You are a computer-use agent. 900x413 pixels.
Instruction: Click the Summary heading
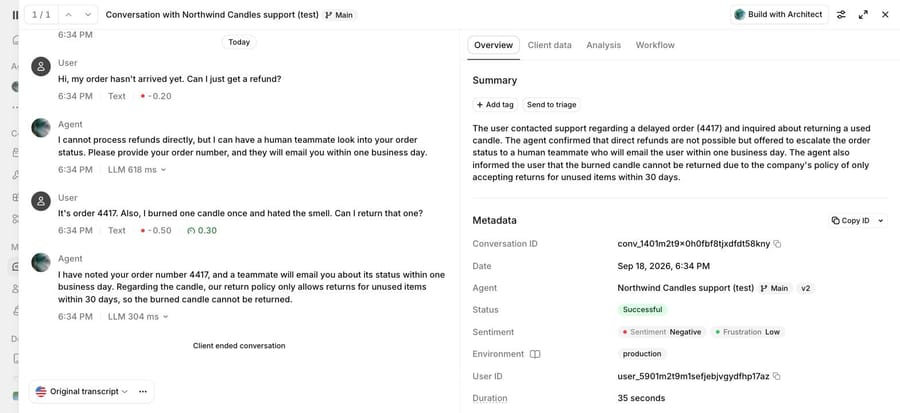(494, 80)
